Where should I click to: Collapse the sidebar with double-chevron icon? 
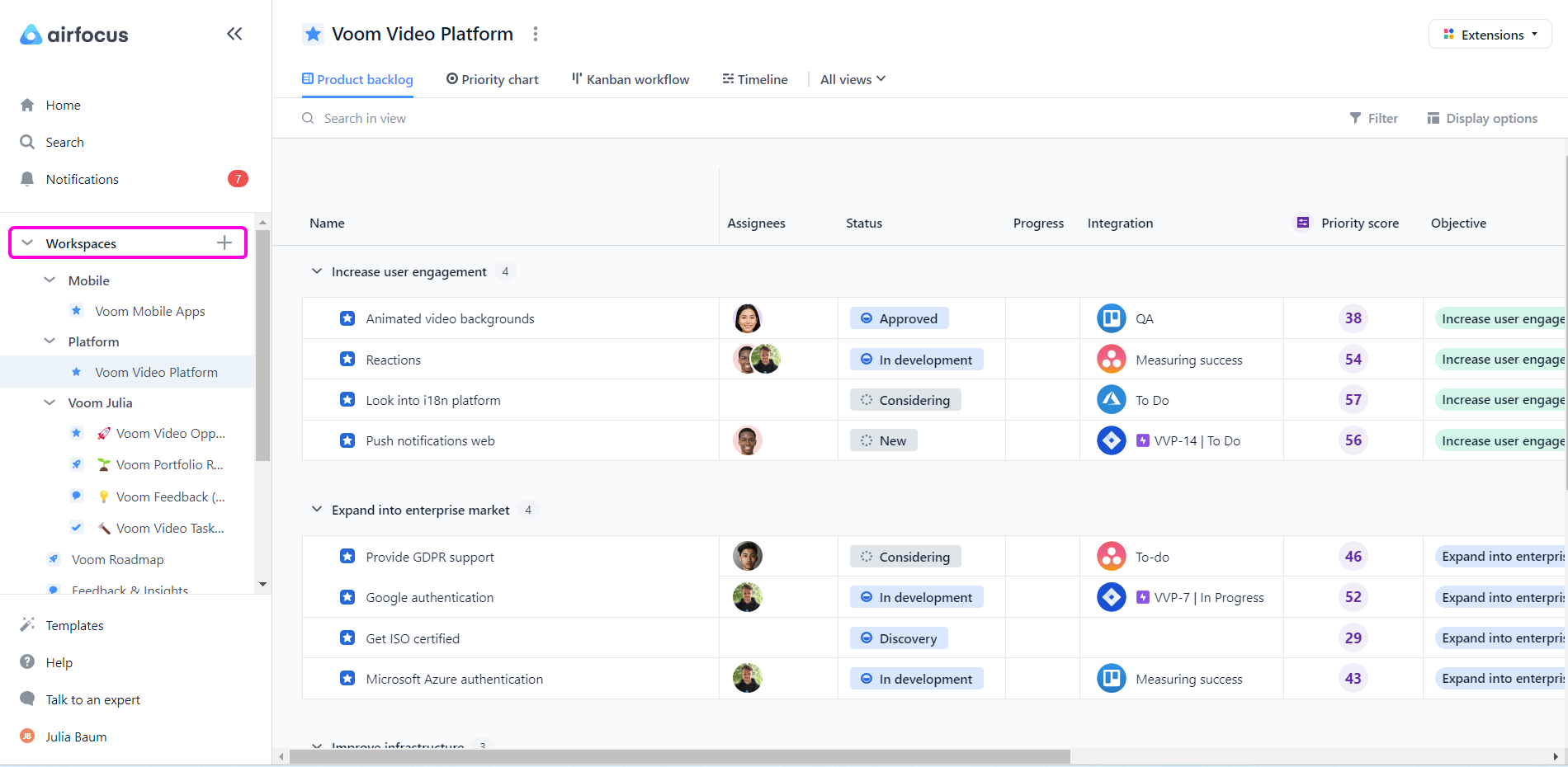pos(234,34)
